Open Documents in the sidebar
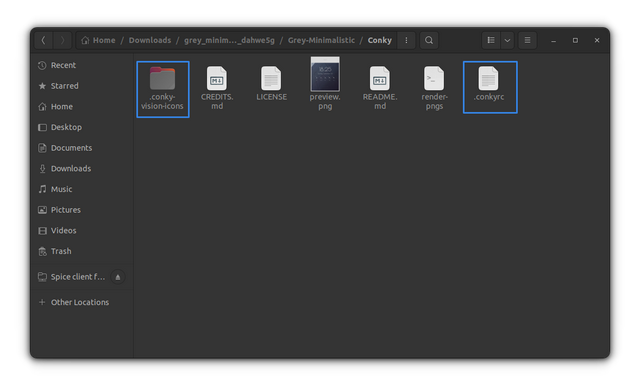 click(82, 148)
